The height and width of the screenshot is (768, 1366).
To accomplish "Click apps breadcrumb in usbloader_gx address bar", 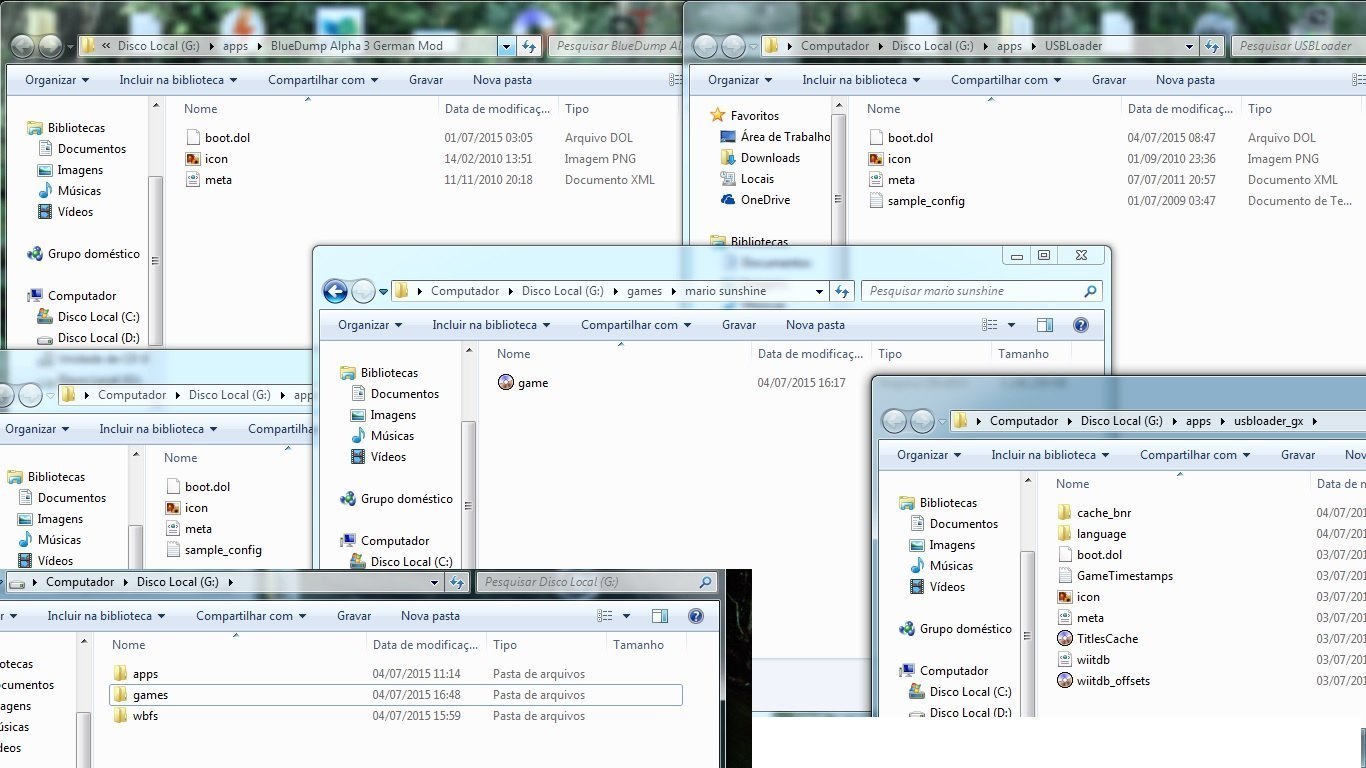I will coord(1198,421).
